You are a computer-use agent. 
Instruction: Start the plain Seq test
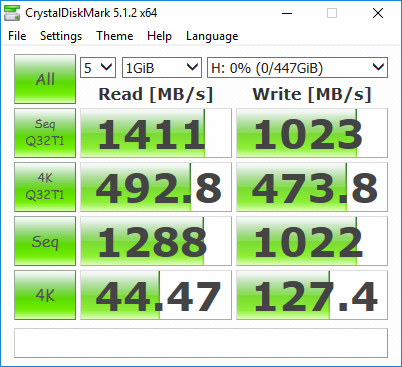(45, 241)
